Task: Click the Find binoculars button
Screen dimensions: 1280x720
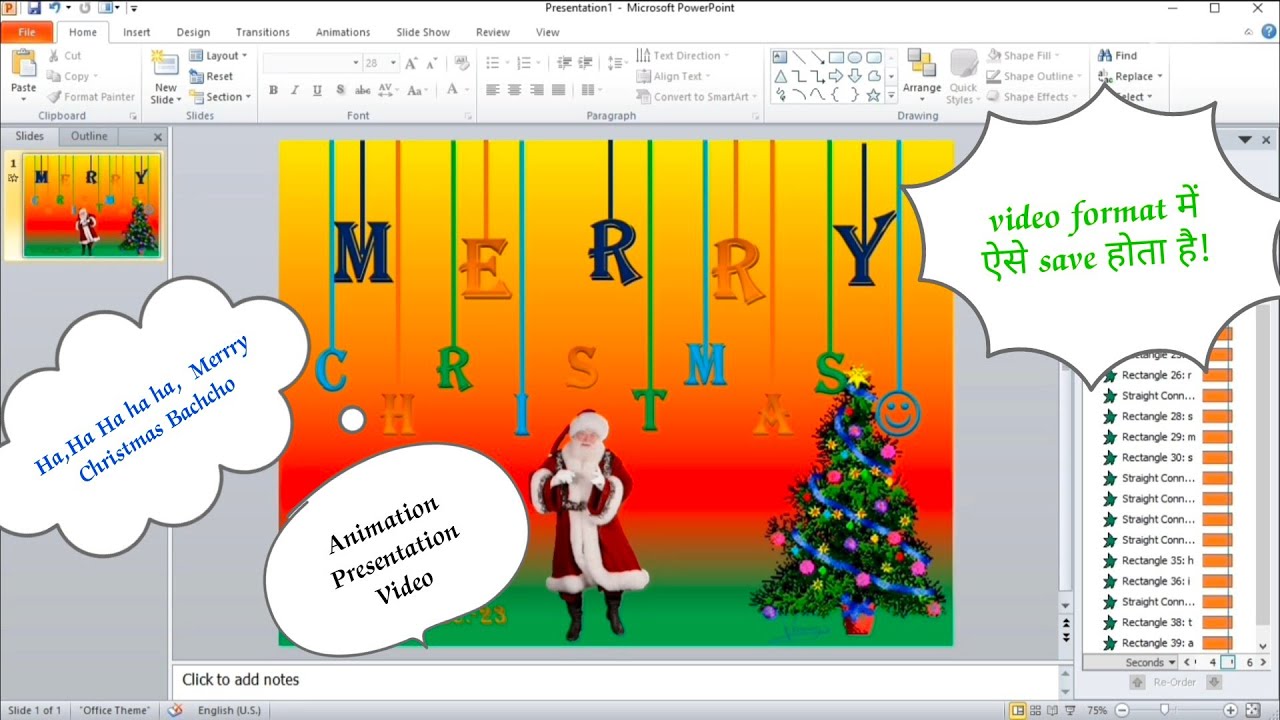Action: click(x=1118, y=56)
